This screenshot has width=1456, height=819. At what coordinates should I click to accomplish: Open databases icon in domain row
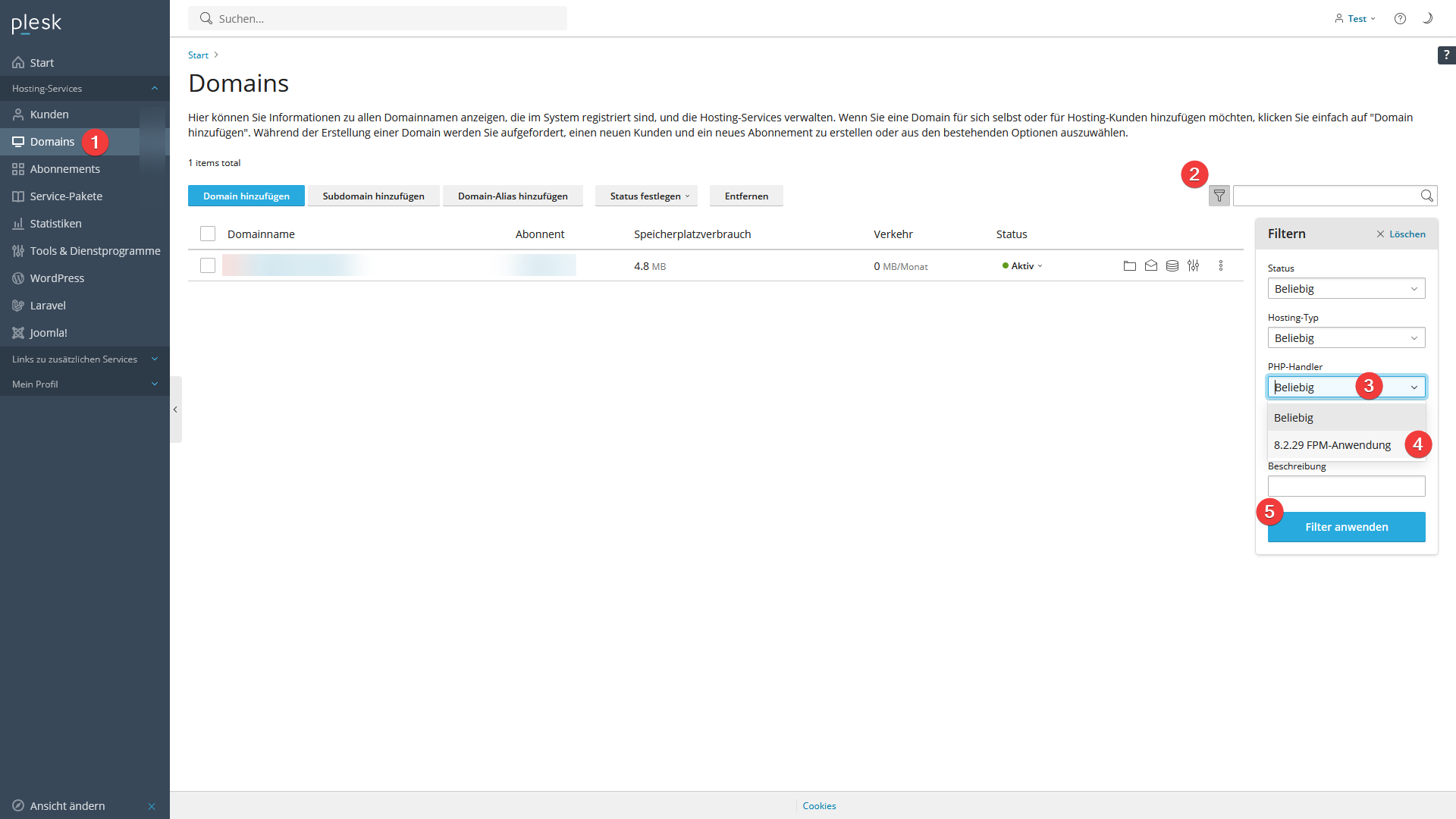click(x=1172, y=265)
